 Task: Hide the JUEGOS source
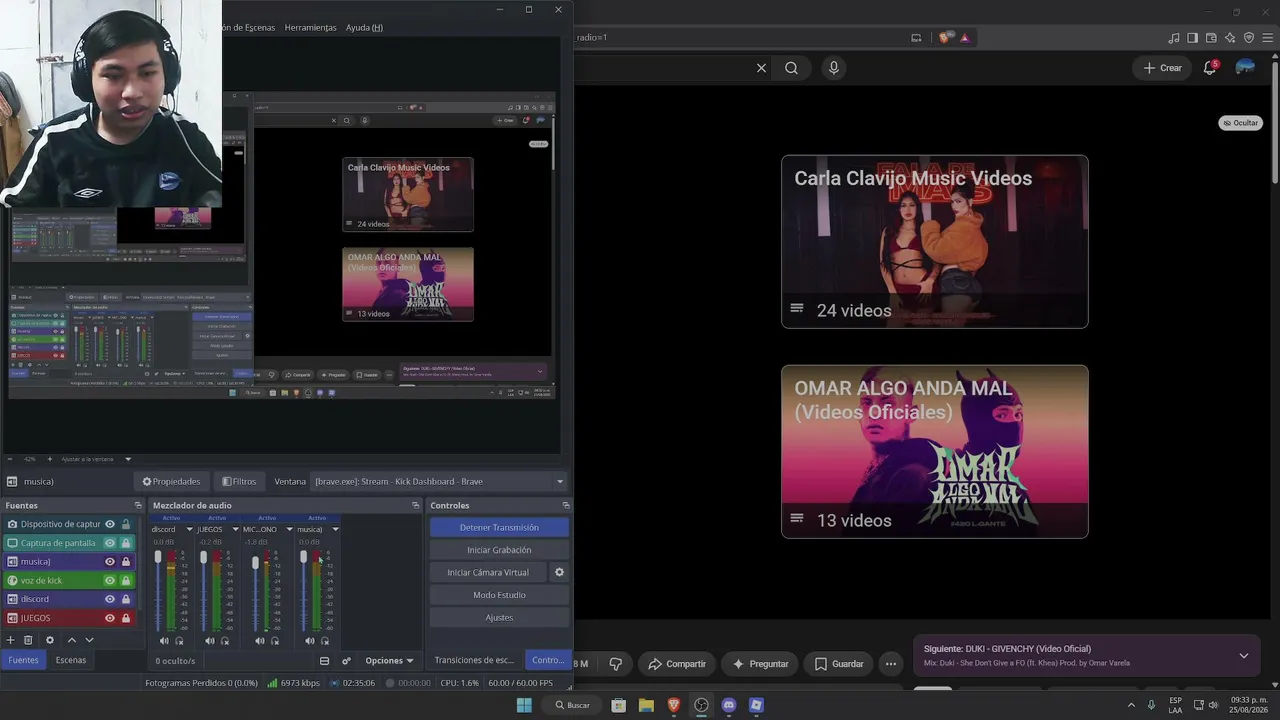click(x=110, y=618)
